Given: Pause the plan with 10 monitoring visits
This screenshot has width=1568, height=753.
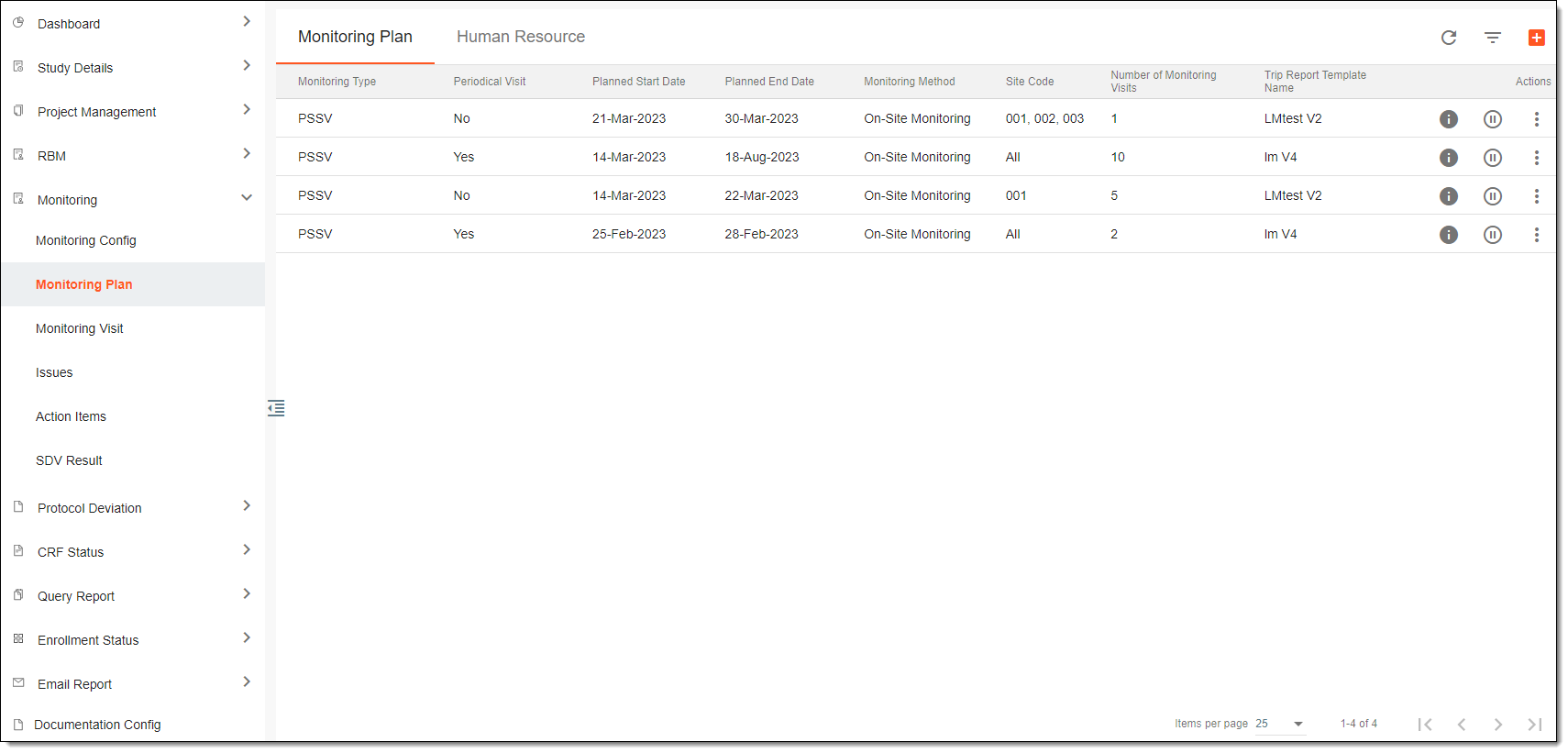Looking at the screenshot, I should 1493,158.
